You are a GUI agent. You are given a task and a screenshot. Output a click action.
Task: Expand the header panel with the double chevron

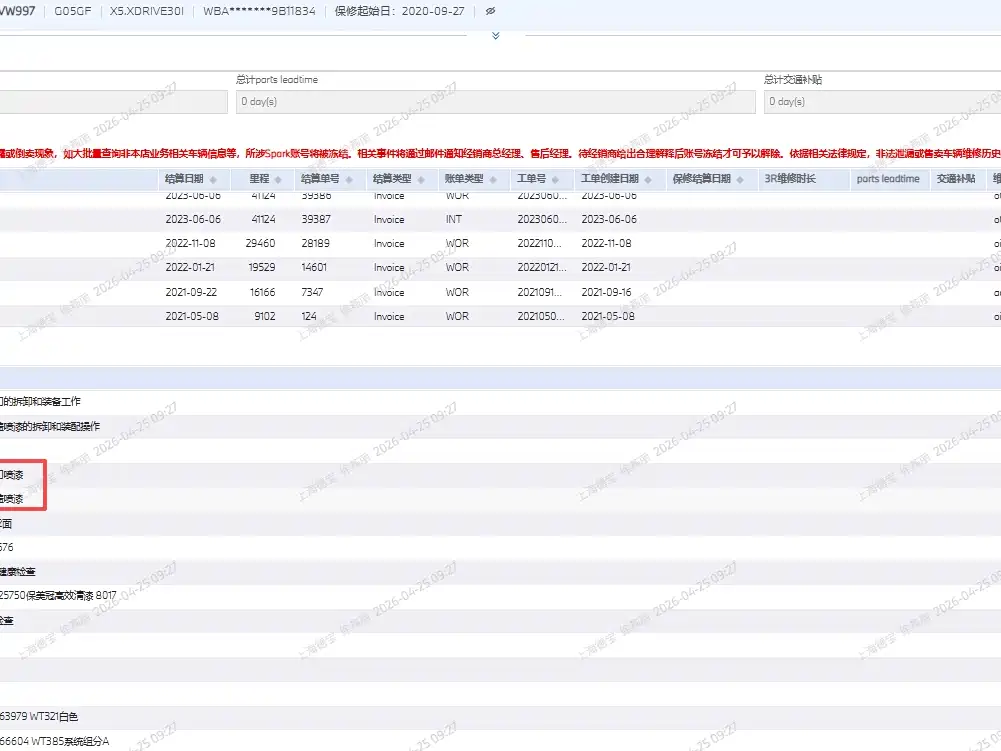click(x=495, y=36)
